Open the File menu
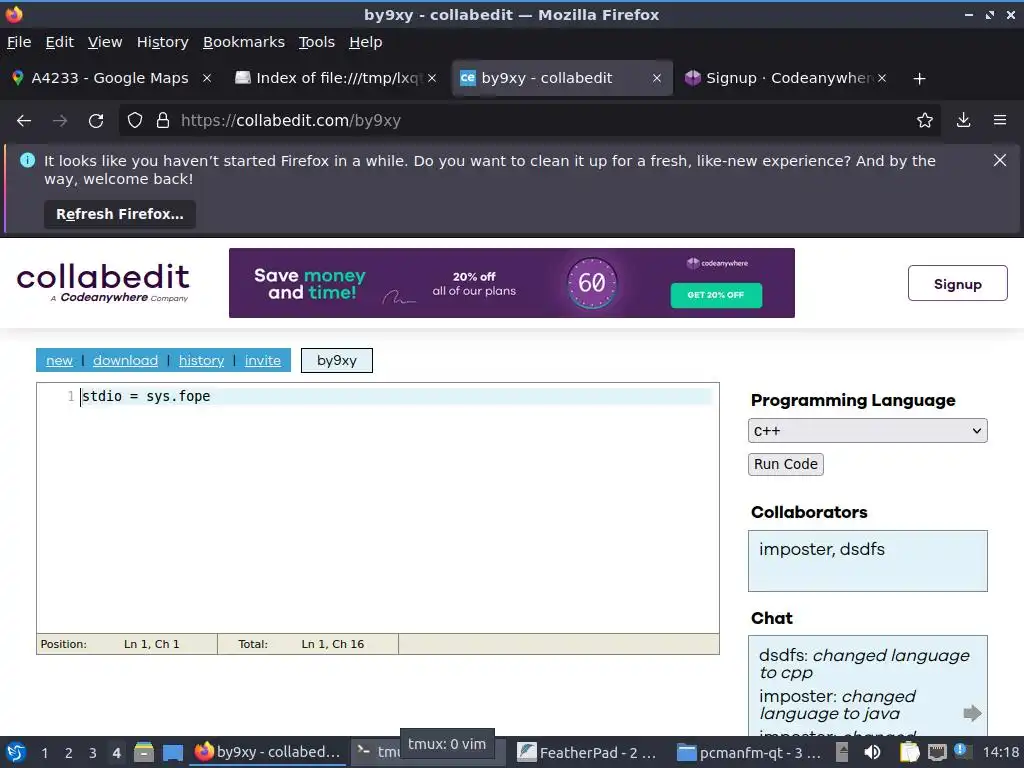Screen dimensions: 1024x768 point(19,42)
